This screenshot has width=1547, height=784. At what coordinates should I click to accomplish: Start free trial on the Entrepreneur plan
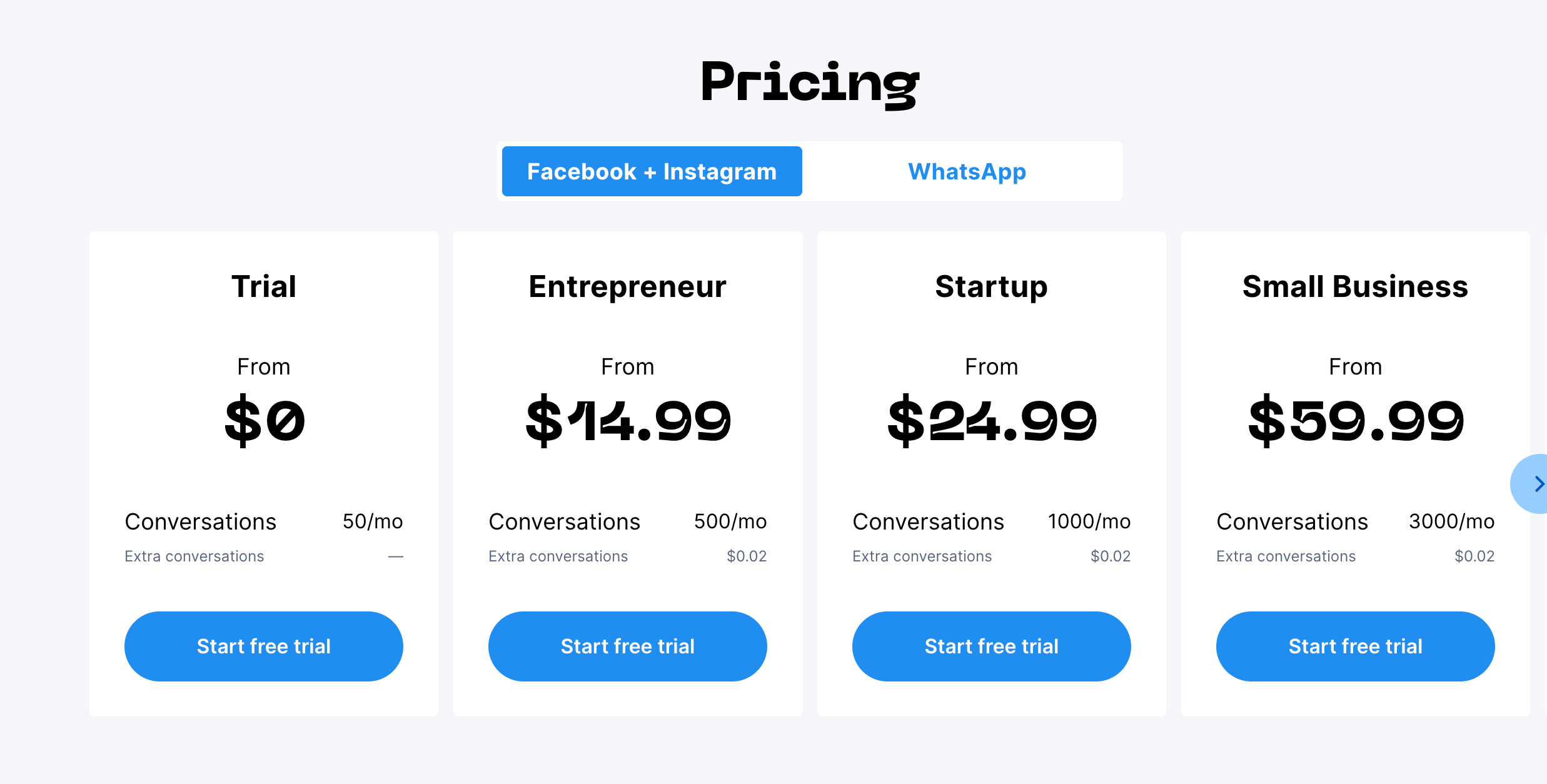tap(627, 646)
